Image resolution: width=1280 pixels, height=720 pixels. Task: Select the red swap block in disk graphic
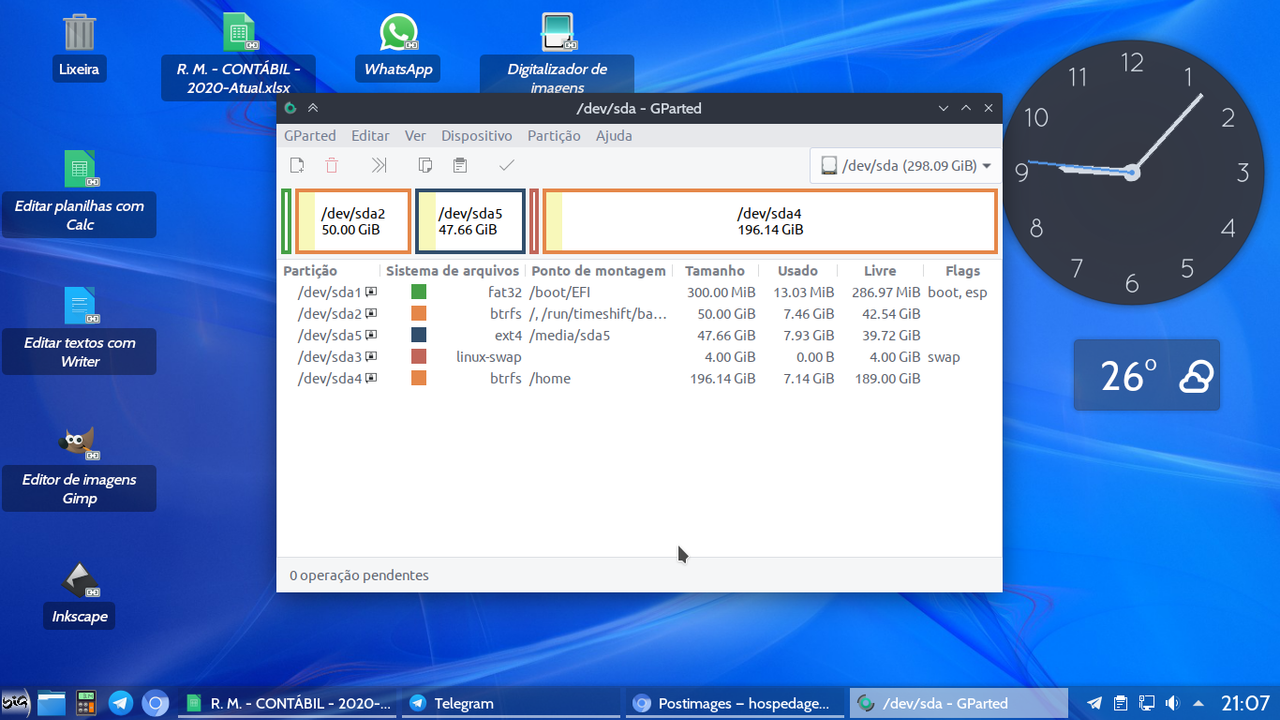(x=534, y=221)
